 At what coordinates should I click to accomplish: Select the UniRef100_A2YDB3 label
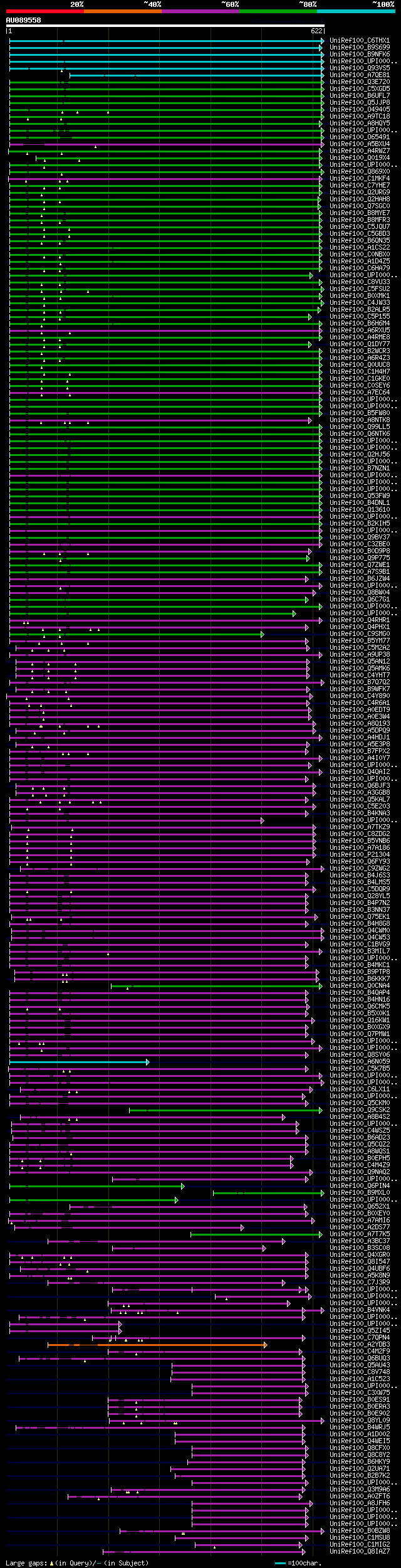360,1345
